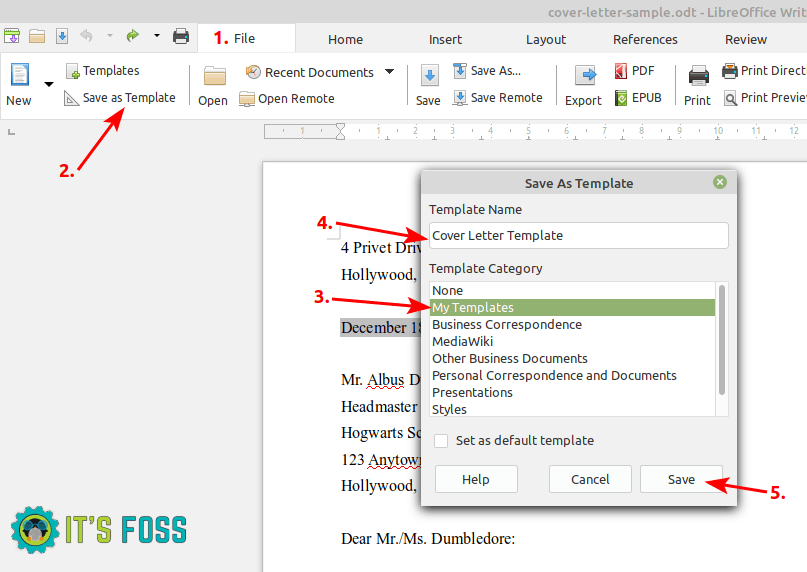
Task: Switch to the Insert tab
Action: (x=445, y=39)
